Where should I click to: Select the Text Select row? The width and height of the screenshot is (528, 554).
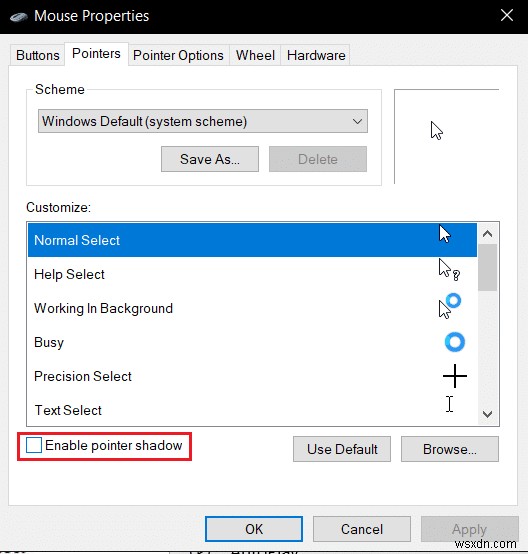[252, 409]
